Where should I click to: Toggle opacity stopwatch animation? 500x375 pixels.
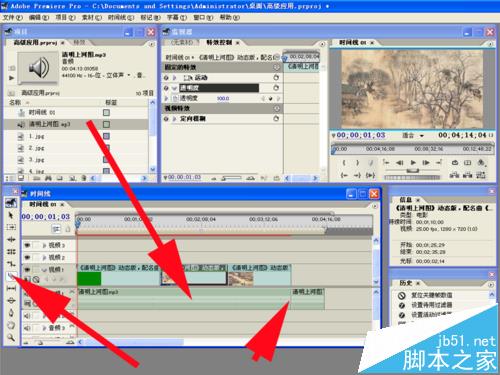tap(175, 98)
